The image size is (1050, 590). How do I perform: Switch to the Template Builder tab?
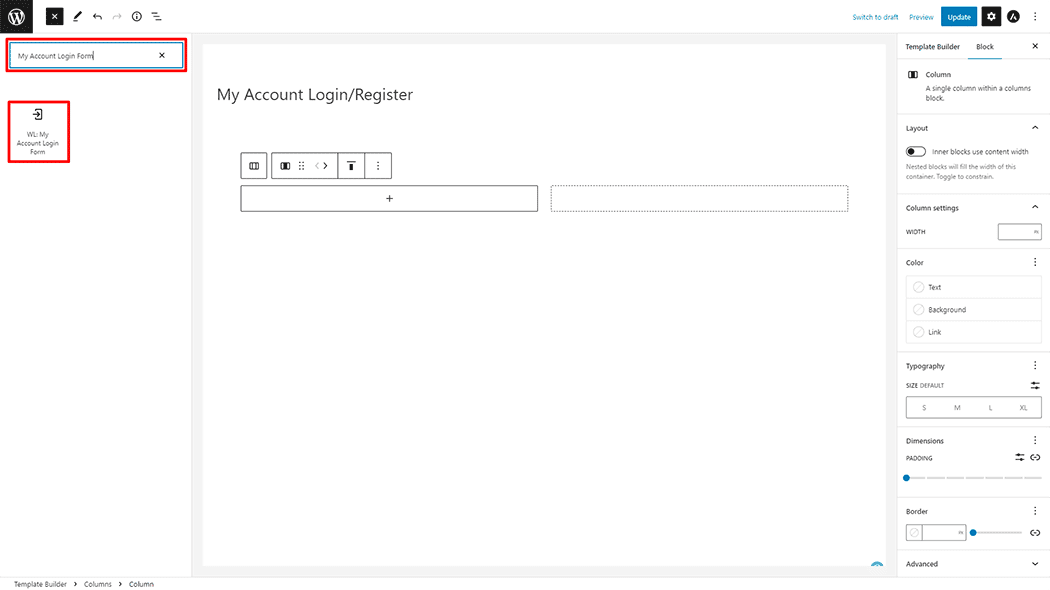931,46
